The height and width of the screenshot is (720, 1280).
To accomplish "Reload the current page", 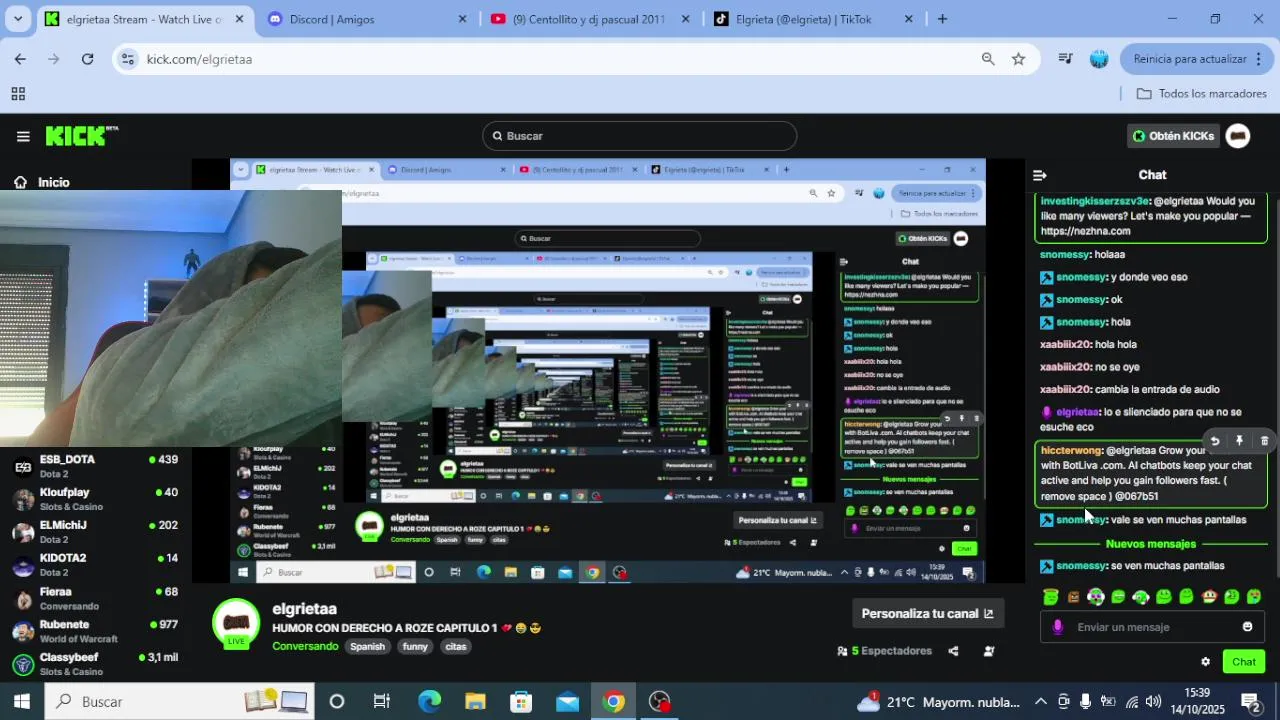I will click(87, 59).
